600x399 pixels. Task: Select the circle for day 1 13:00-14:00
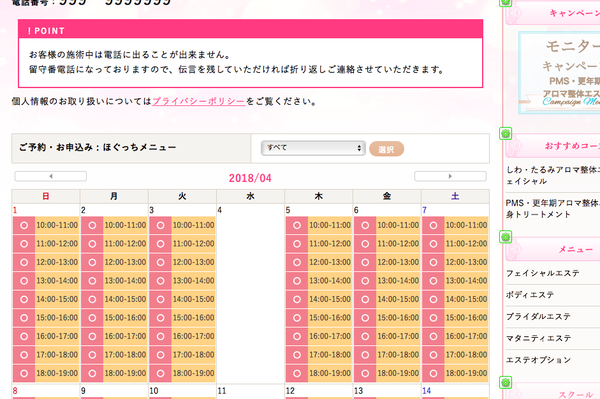pyautogui.click(x=24, y=281)
